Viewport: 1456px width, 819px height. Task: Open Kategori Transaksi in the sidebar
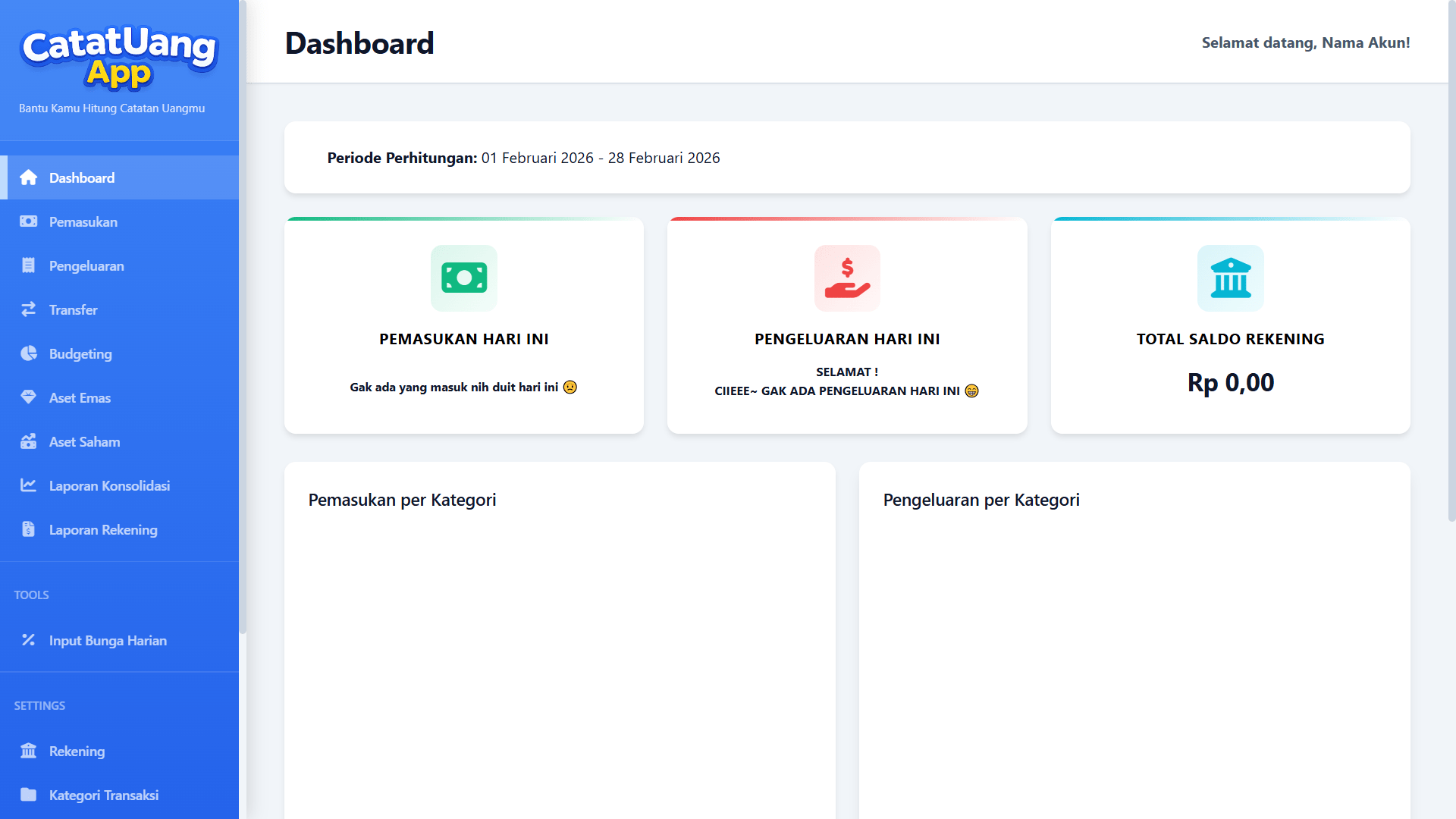[x=103, y=795]
